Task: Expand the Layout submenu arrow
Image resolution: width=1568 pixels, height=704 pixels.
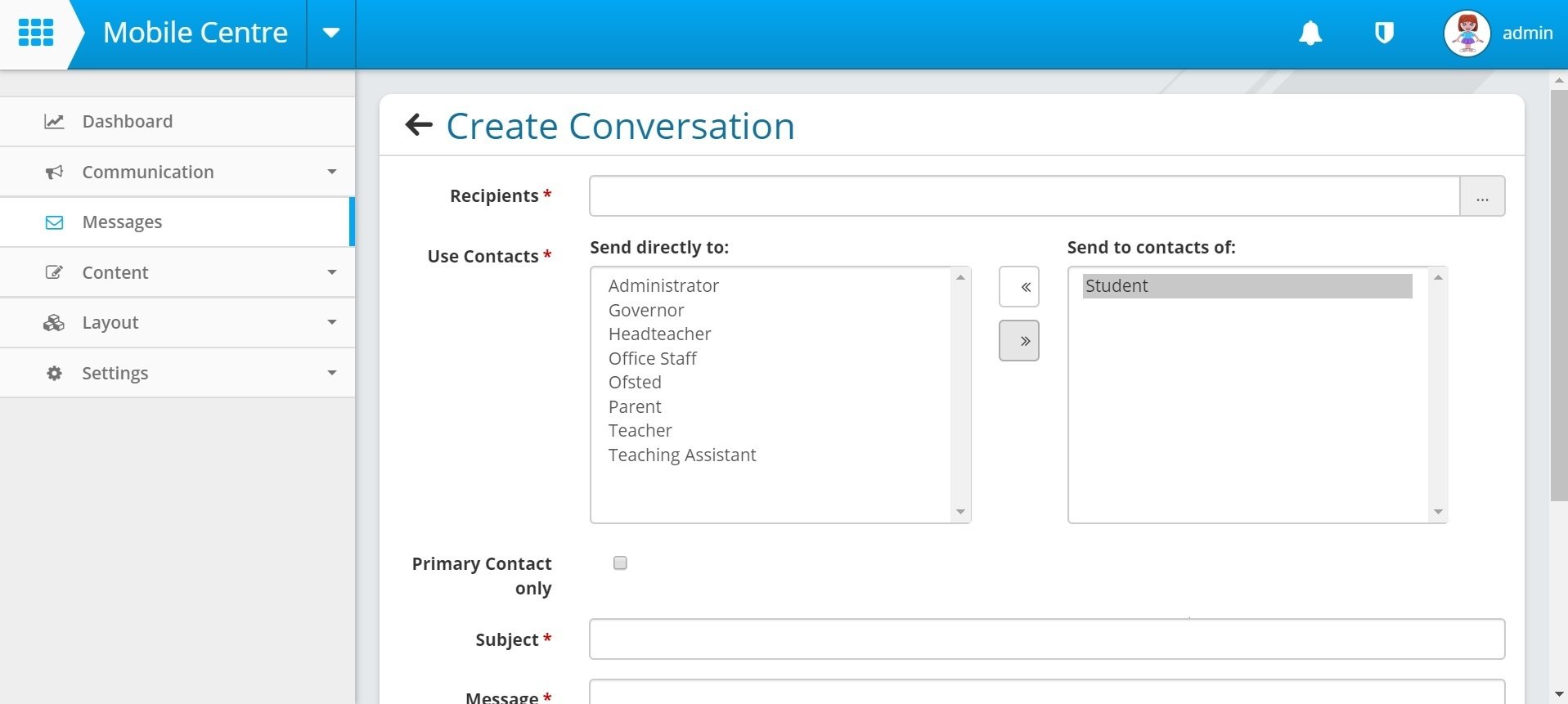Action: tap(331, 322)
